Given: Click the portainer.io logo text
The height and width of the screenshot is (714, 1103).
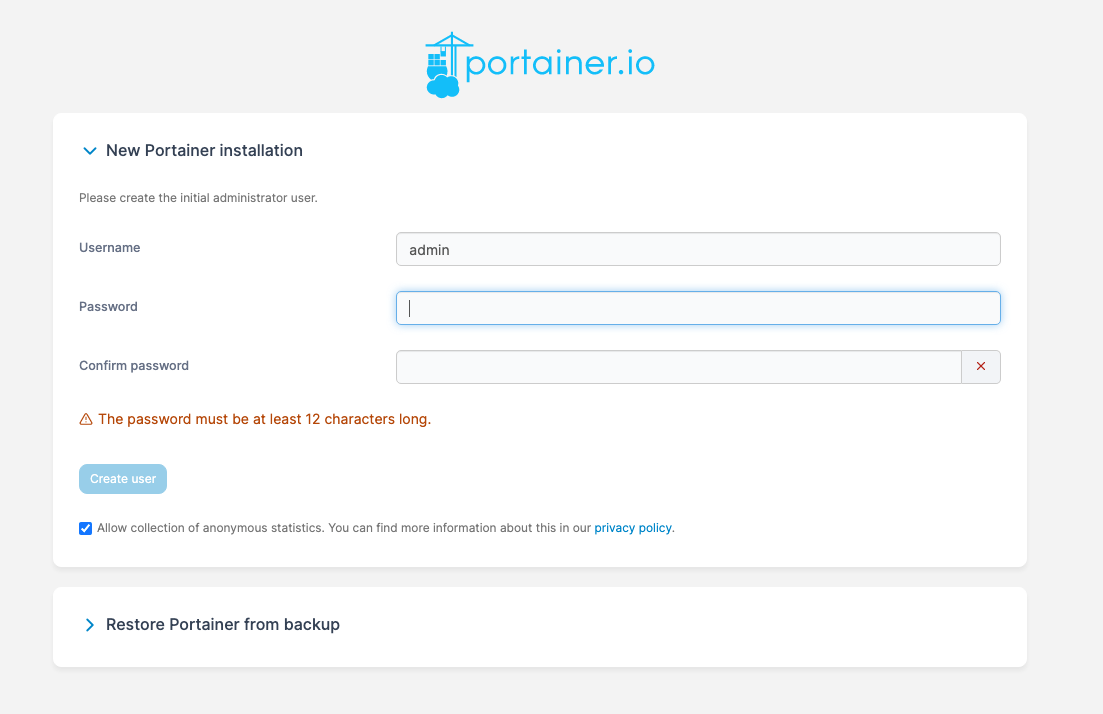Looking at the screenshot, I should 560,65.
